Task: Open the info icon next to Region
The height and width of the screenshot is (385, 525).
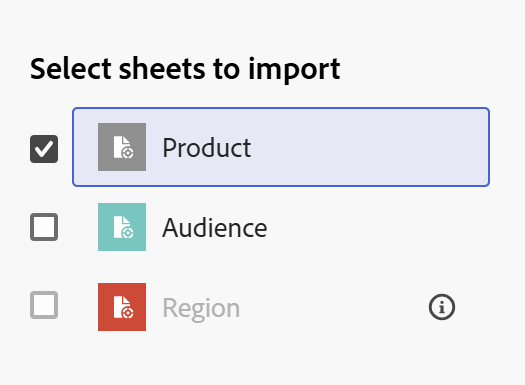Action: pyautogui.click(x=442, y=307)
